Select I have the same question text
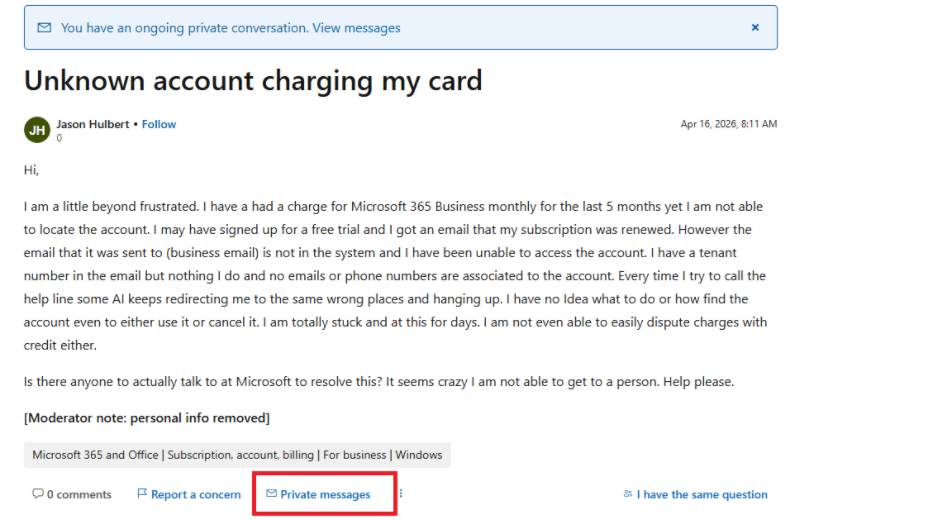The width and height of the screenshot is (947, 520). 702,495
